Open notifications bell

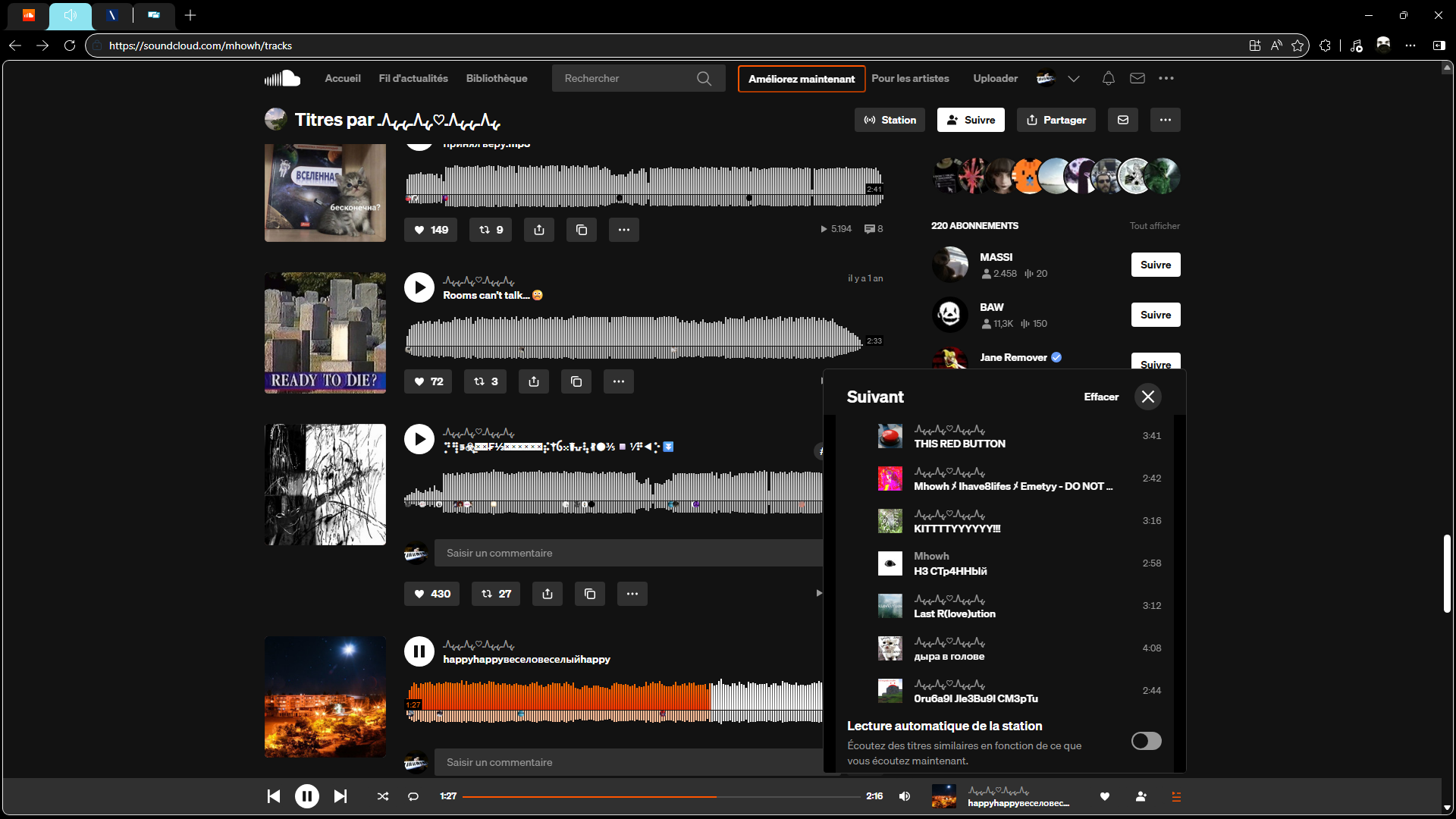pos(1108,78)
